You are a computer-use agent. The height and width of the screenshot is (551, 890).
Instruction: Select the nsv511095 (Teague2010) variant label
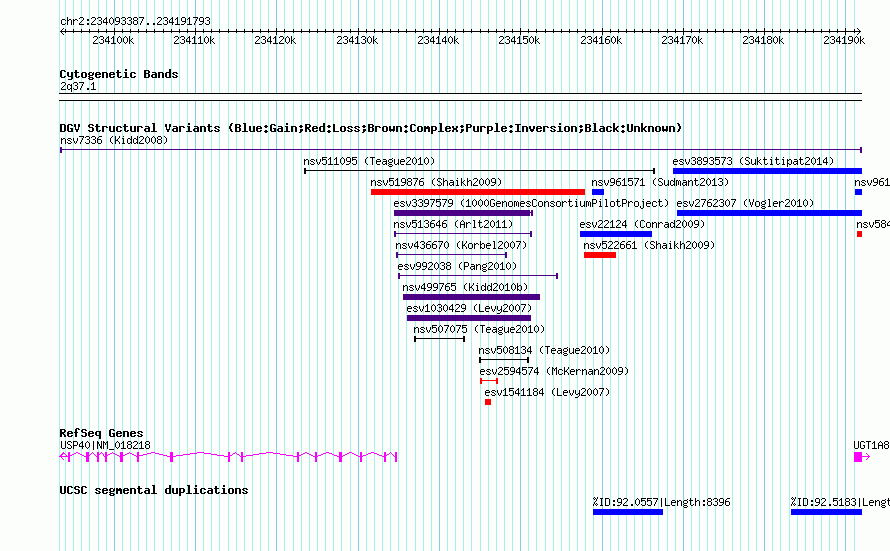pyautogui.click(x=369, y=161)
